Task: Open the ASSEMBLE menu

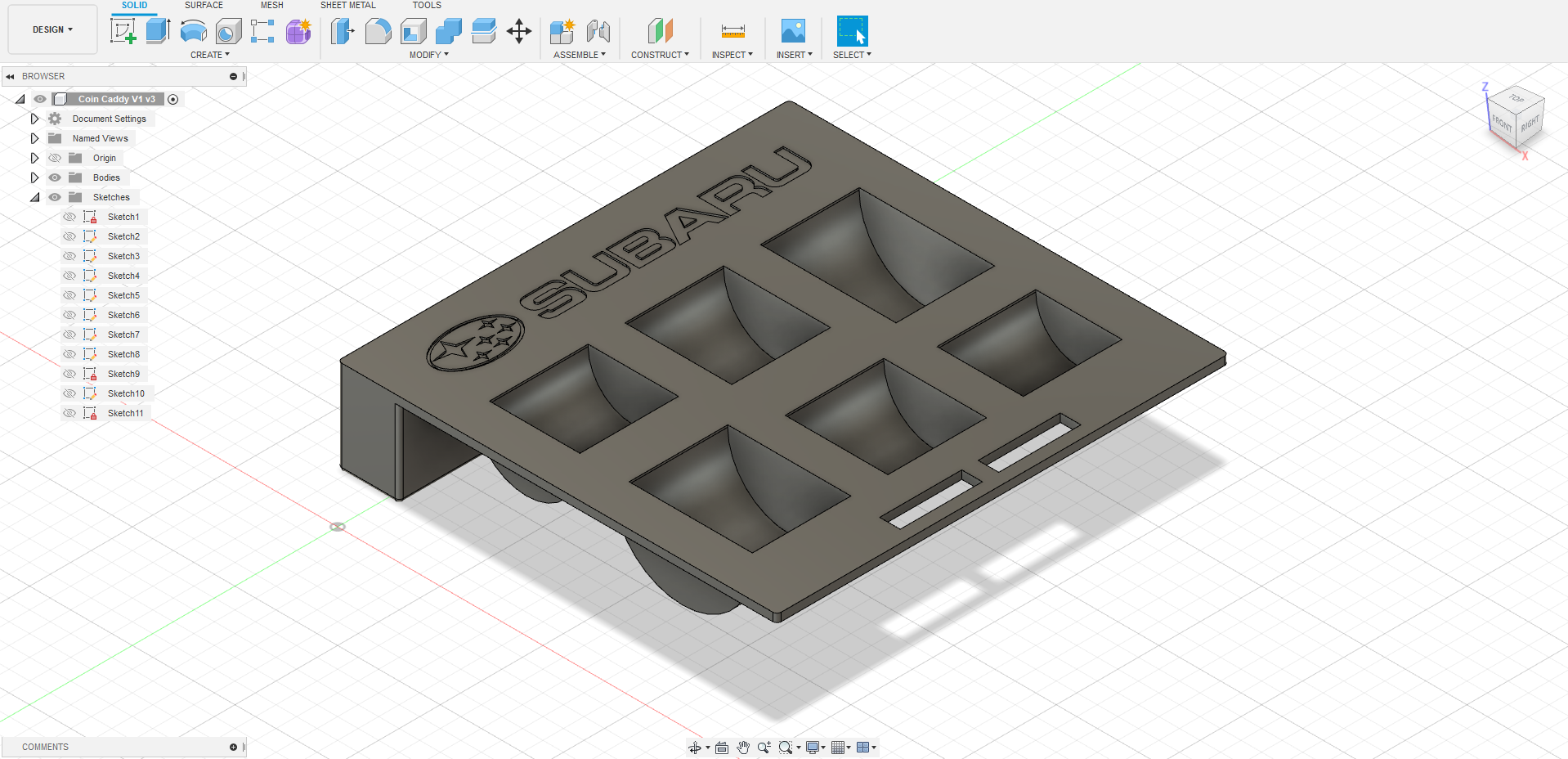Action: click(580, 55)
